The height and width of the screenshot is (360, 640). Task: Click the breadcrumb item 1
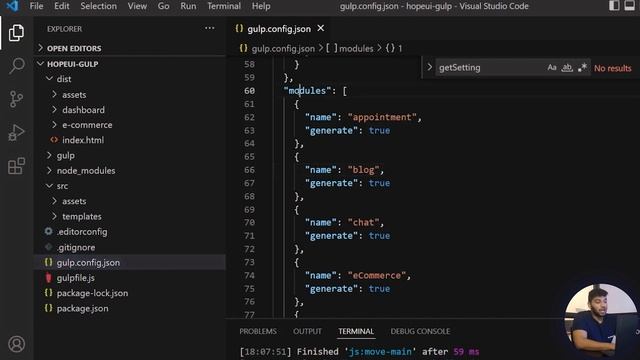400,49
